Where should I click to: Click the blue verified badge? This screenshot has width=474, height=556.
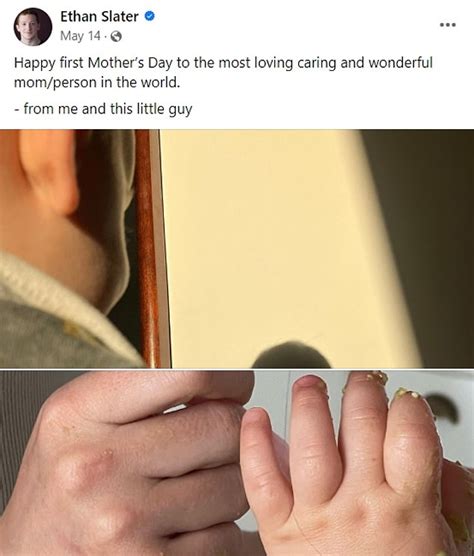150,16
